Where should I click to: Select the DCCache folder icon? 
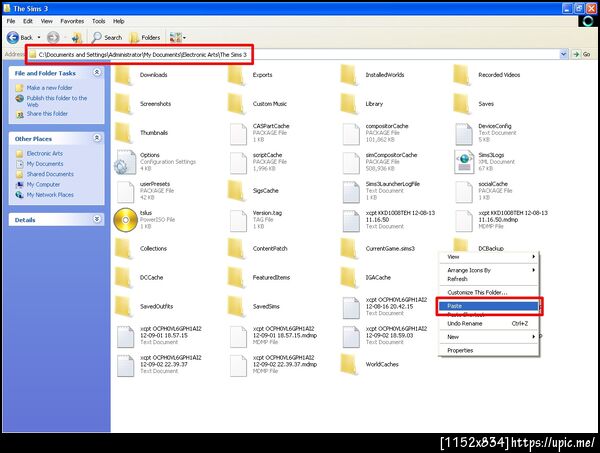pos(124,277)
